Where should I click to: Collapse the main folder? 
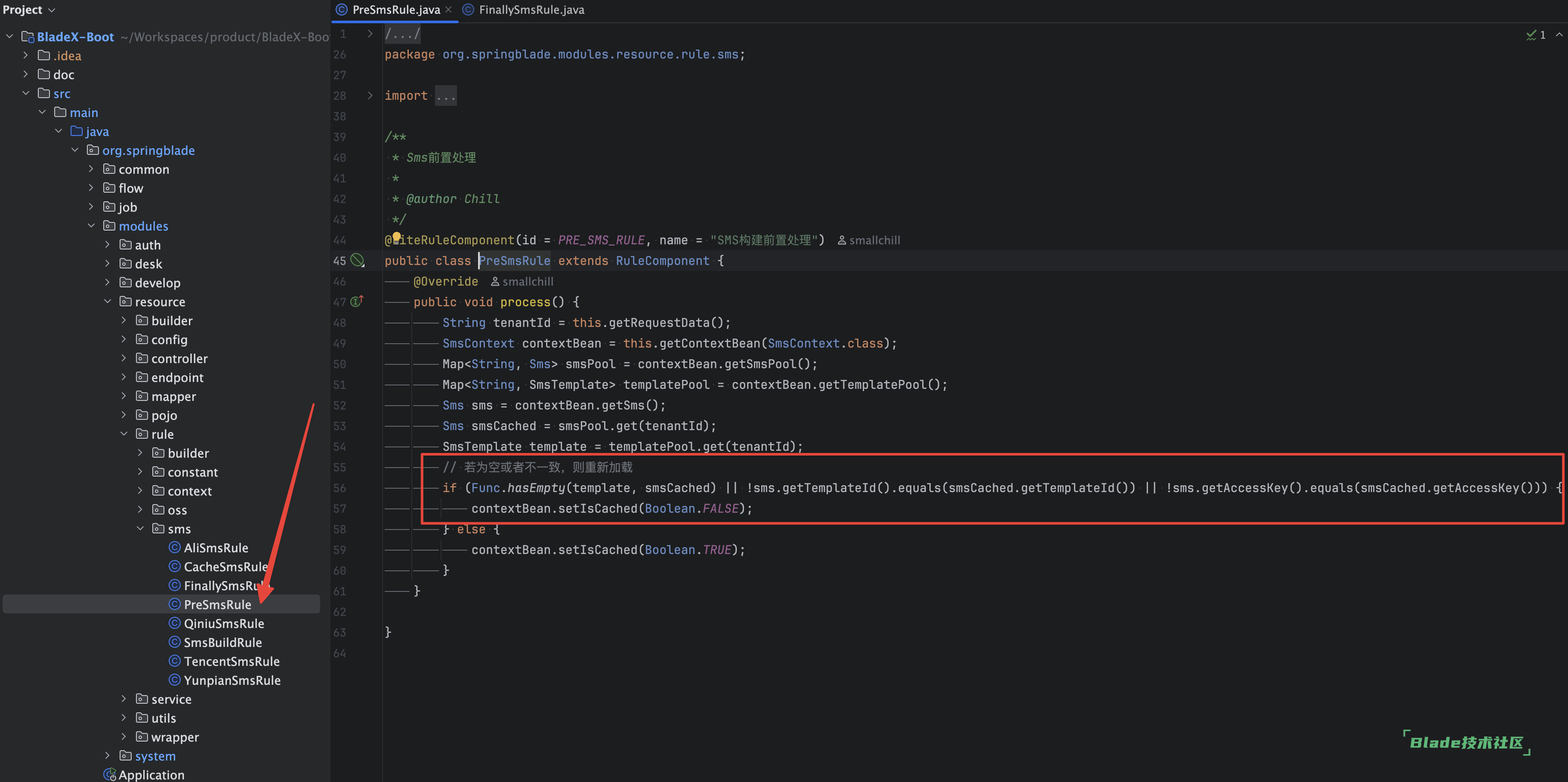(42, 112)
